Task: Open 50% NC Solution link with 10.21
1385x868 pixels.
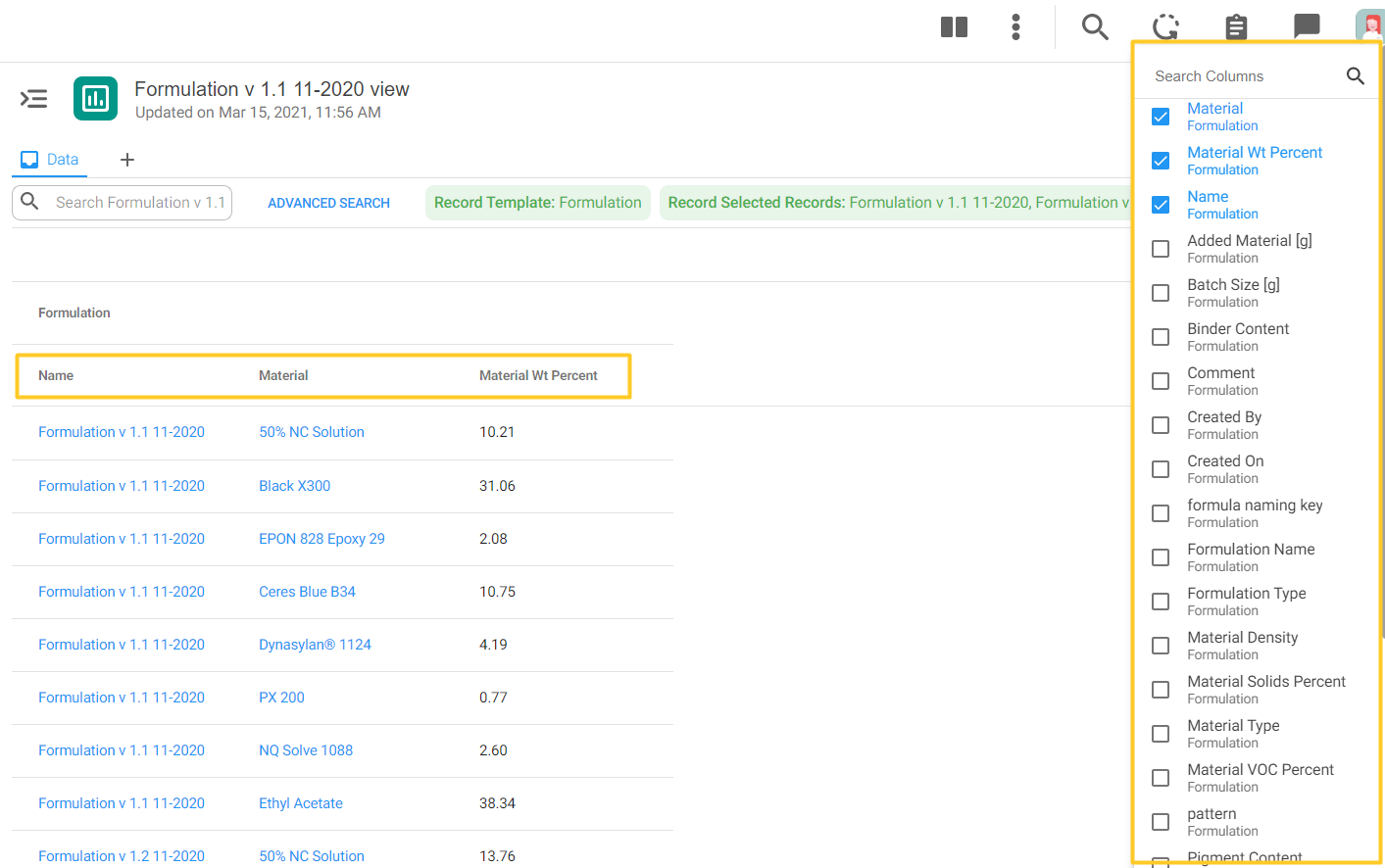Action: tap(312, 432)
